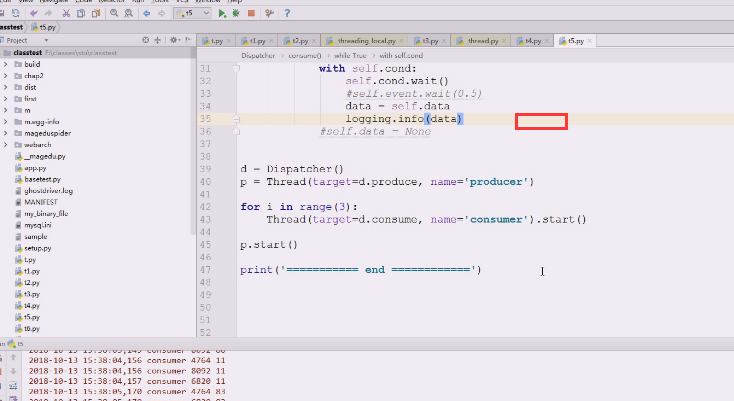Click classtest in the navigation bar
This screenshot has height=401, width=734.
(11, 27)
